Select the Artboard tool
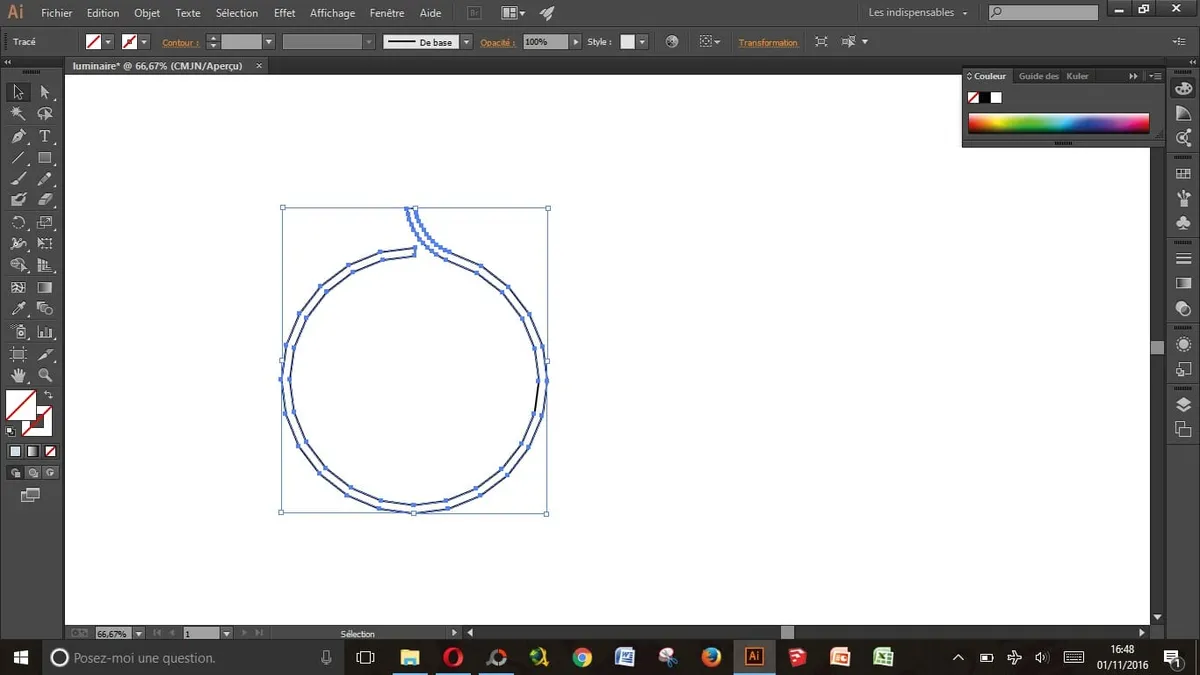Screen dimensions: 1200x675 click(x=19, y=354)
